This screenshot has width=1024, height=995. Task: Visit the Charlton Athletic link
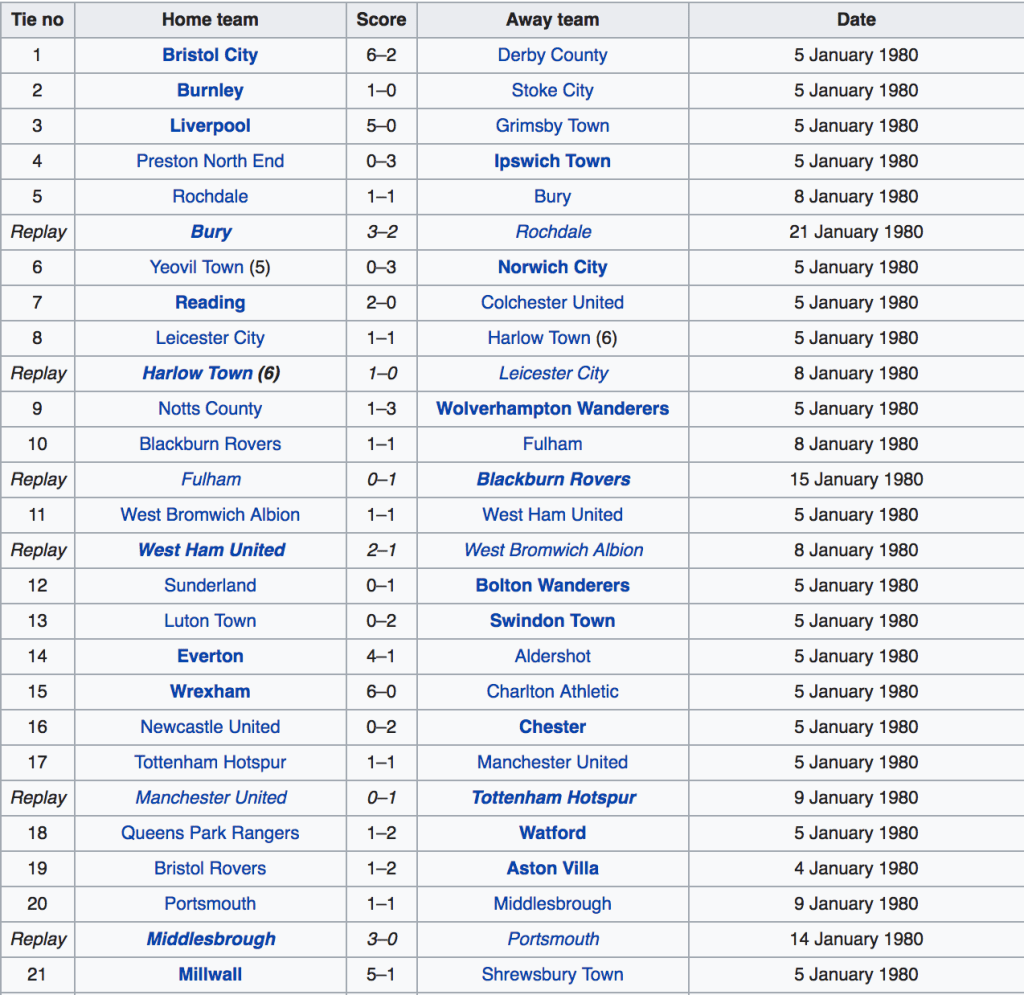(x=552, y=691)
